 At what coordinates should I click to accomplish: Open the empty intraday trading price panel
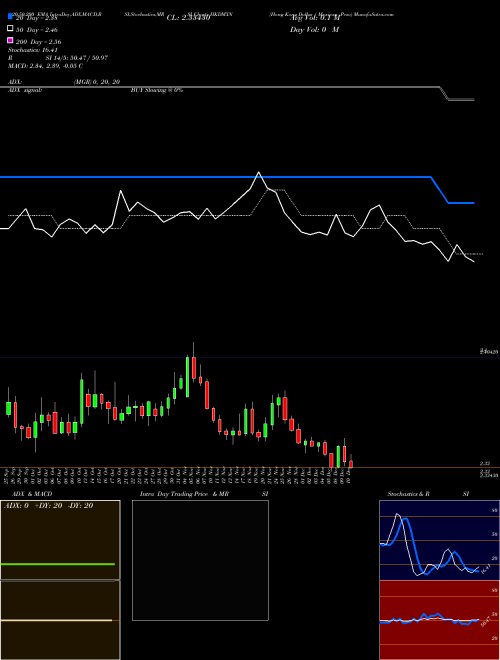coord(200,560)
